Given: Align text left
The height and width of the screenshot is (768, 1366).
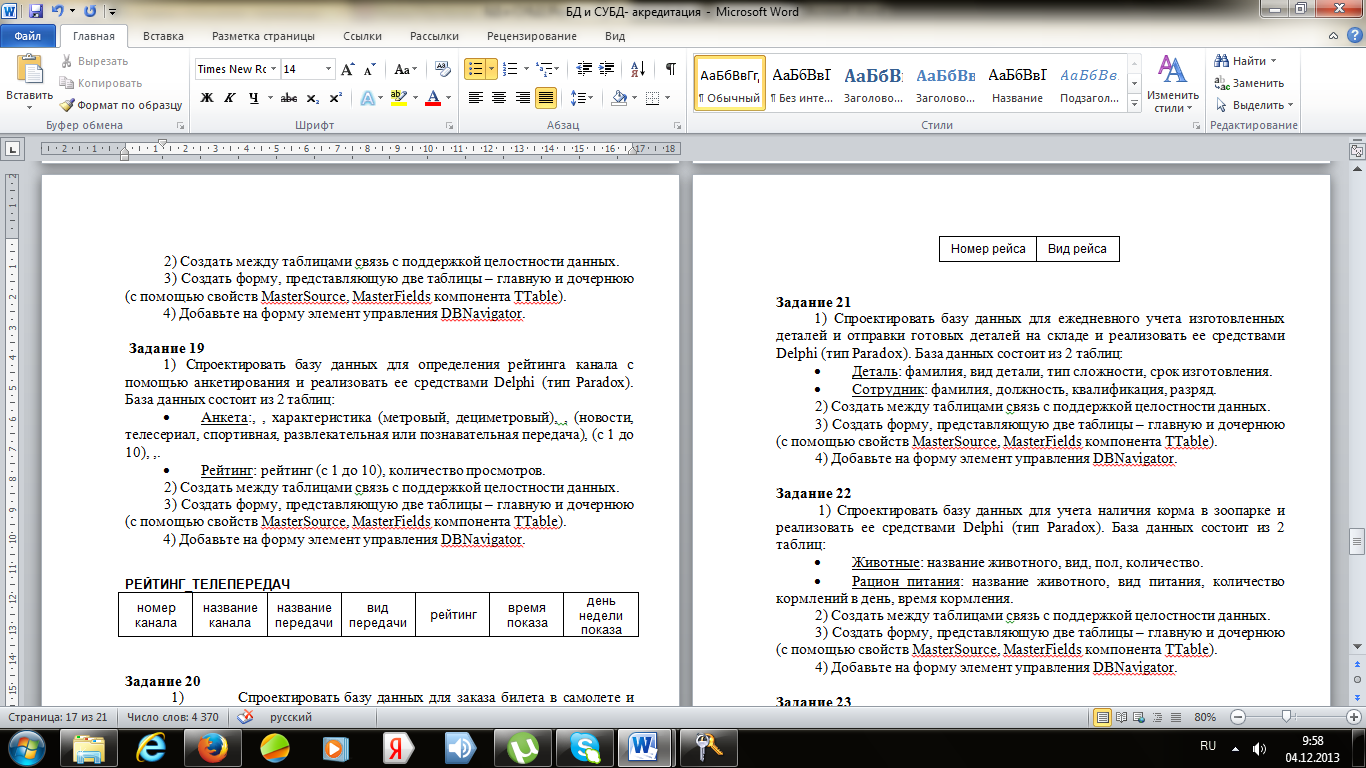Looking at the screenshot, I should [475, 98].
